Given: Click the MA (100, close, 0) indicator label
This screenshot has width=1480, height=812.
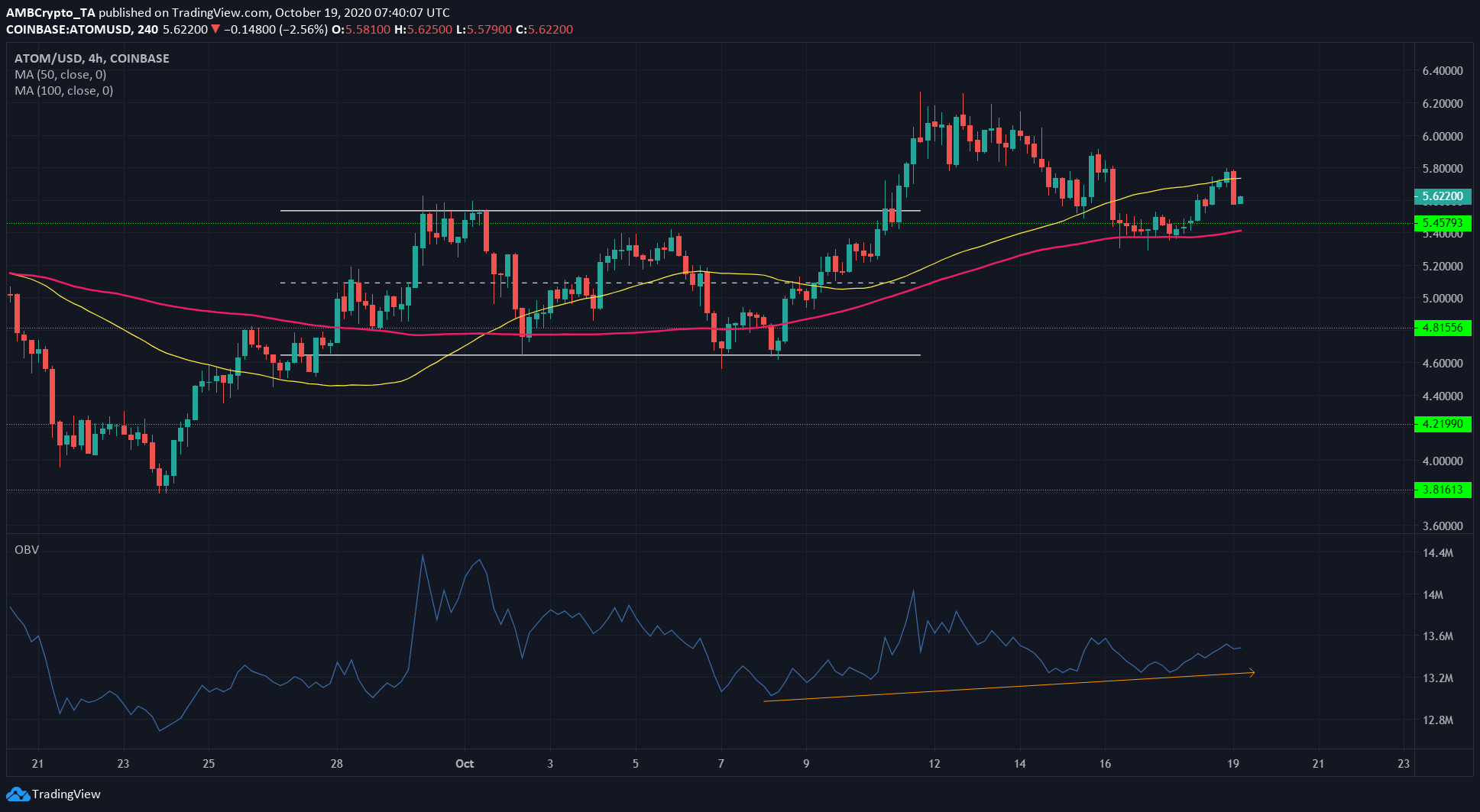Looking at the screenshot, I should [63, 90].
